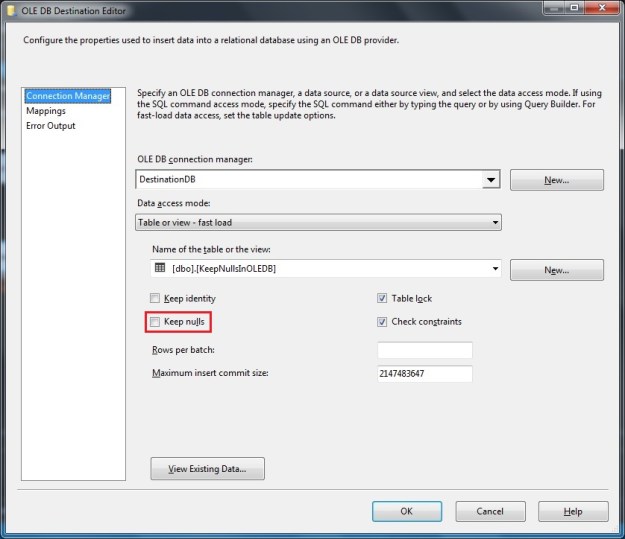
Task: Enable the Keep identity checkbox
Action: tap(155, 299)
